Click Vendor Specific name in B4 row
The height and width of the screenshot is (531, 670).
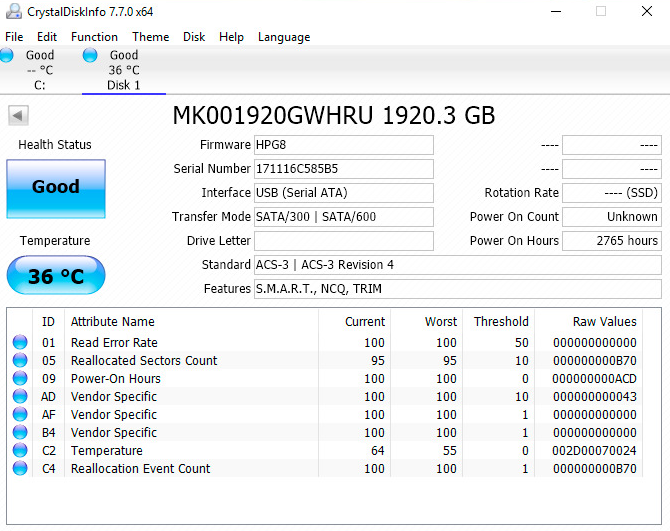pos(114,433)
